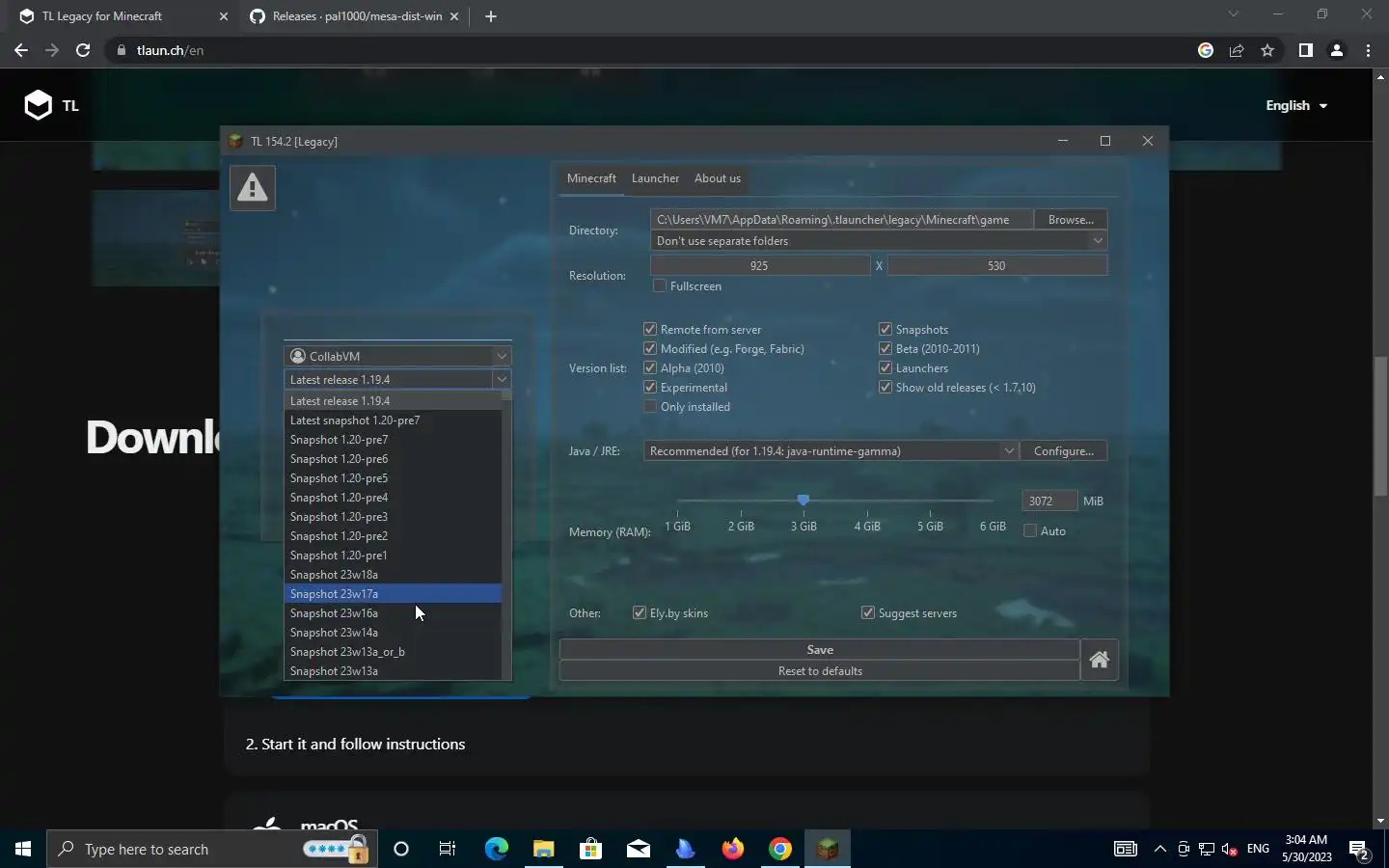Click the Browse... button
Image resolution: width=1389 pixels, height=868 pixels.
tap(1071, 219)
